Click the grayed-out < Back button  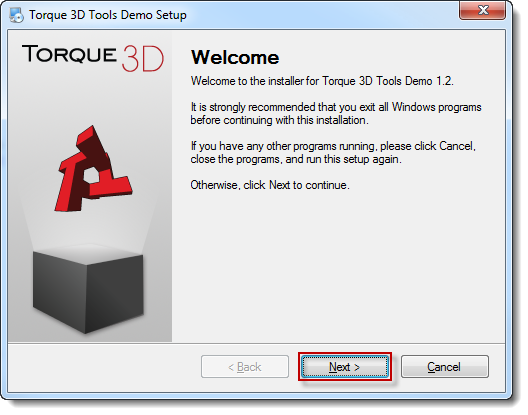(x=245, y=366)
